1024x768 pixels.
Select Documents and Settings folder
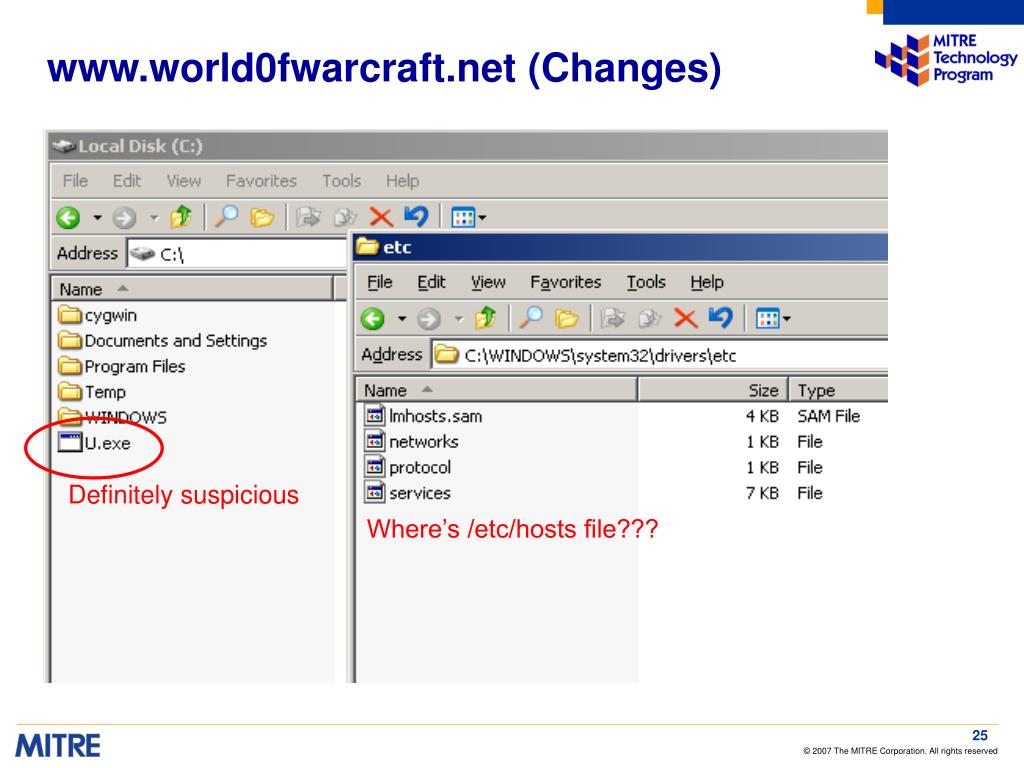[x=163, y=340]
